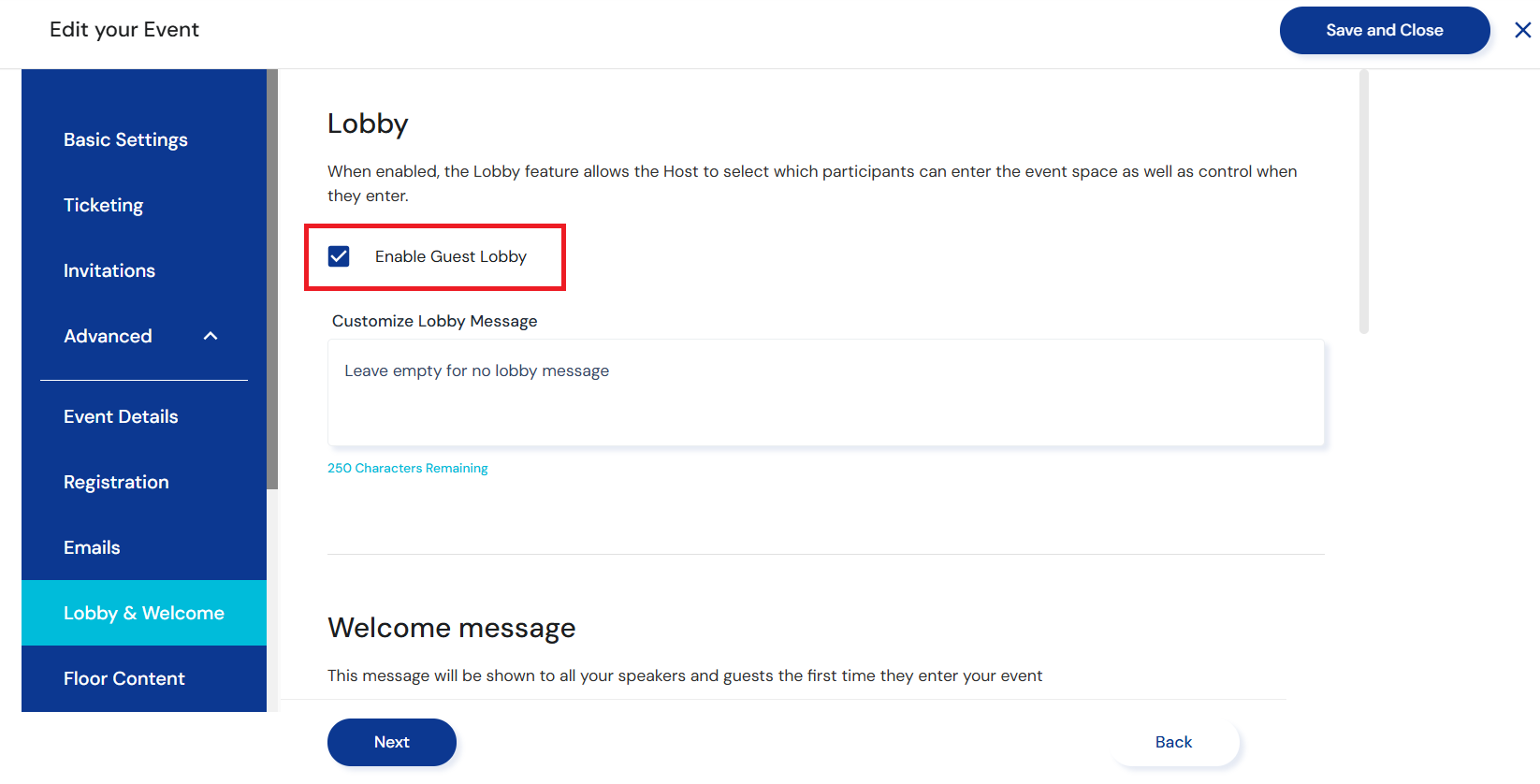Click the sidebar scrollbar thumb
The image size is (1540, 784).
(272, 279)
